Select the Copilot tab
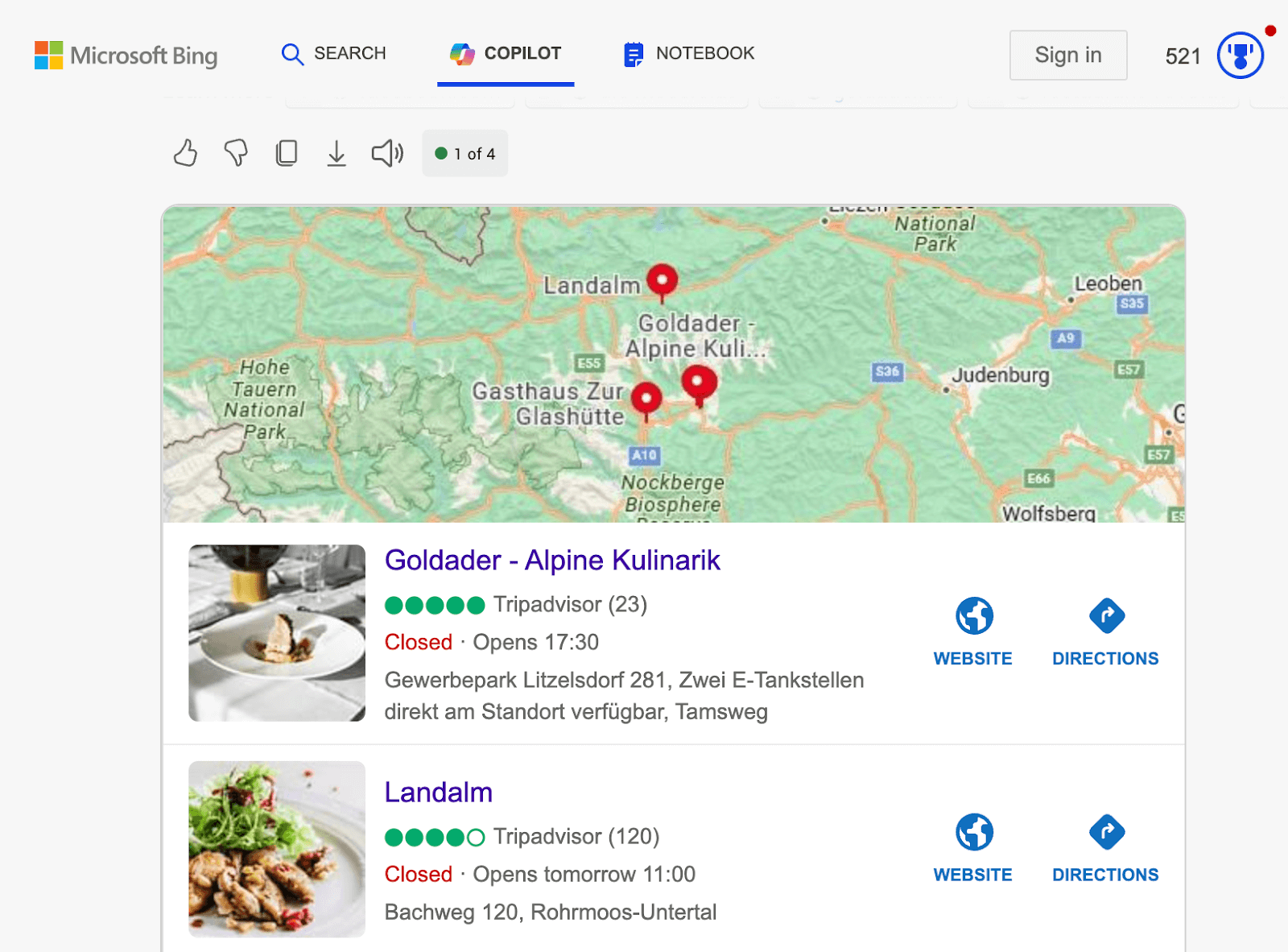Viewport: 1288px width, 952px height. [506, 54]
